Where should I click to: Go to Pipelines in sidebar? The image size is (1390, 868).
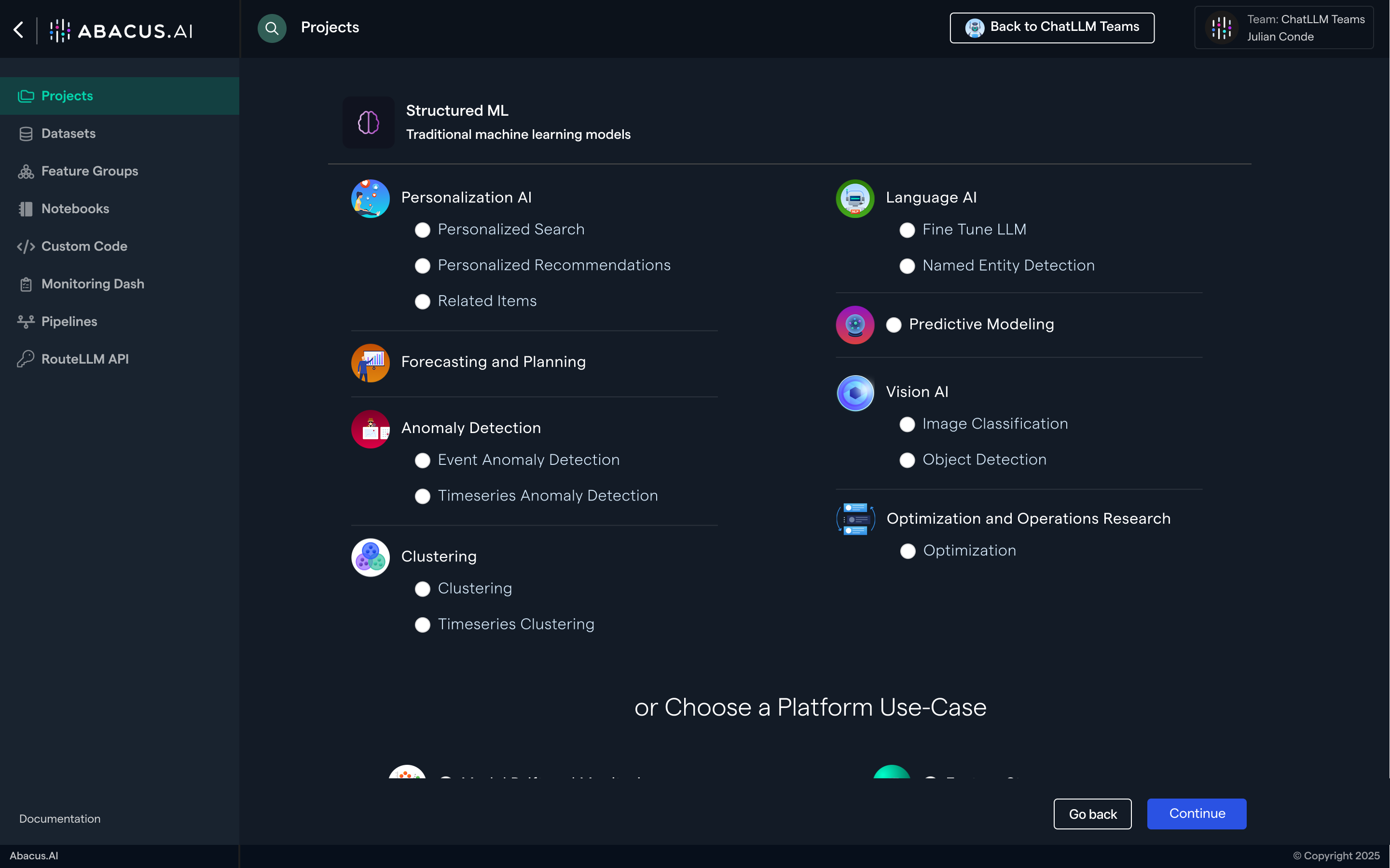[69, 322]
